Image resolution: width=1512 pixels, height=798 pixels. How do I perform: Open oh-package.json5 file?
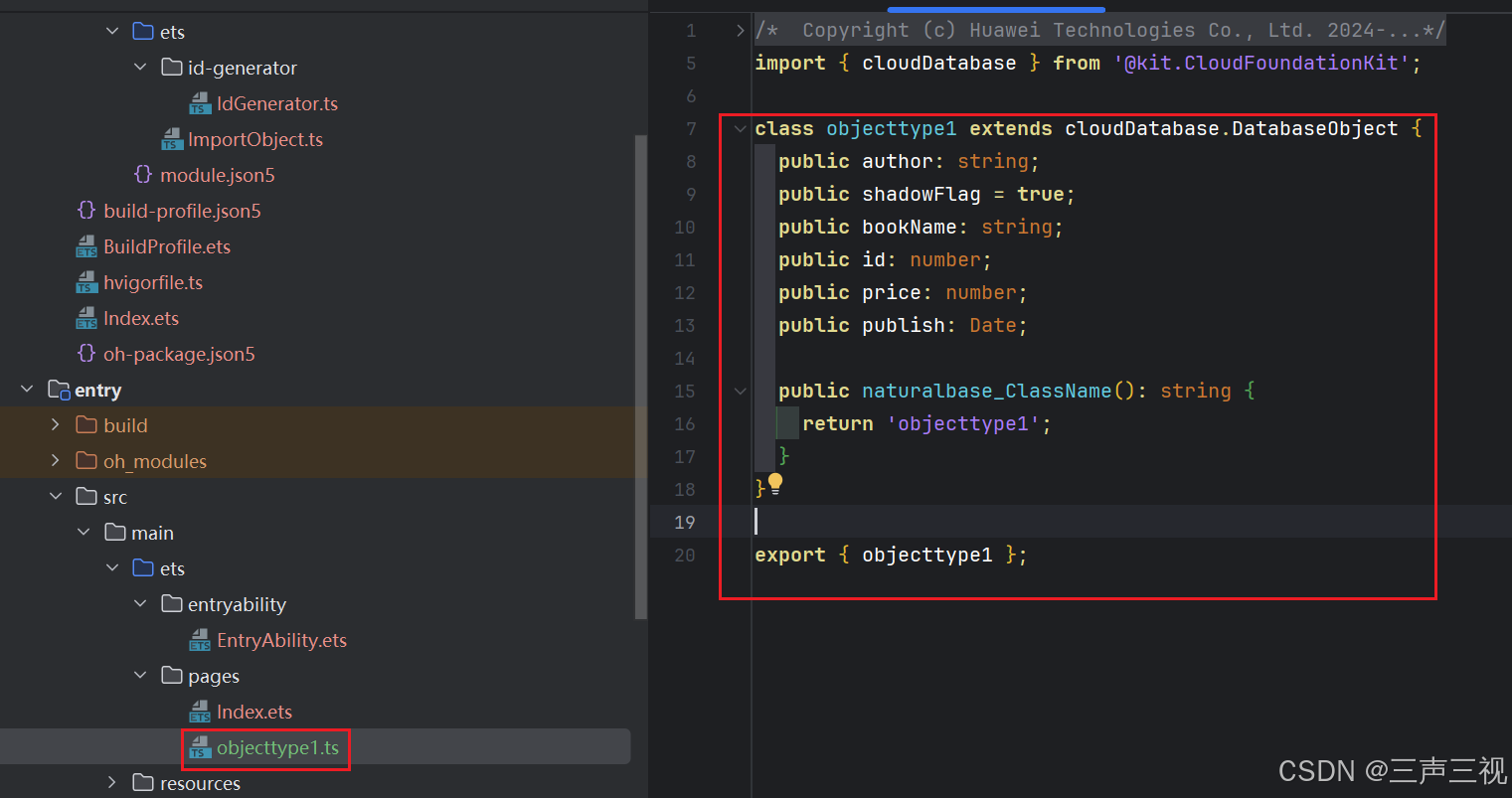click(x=179, y=354)
